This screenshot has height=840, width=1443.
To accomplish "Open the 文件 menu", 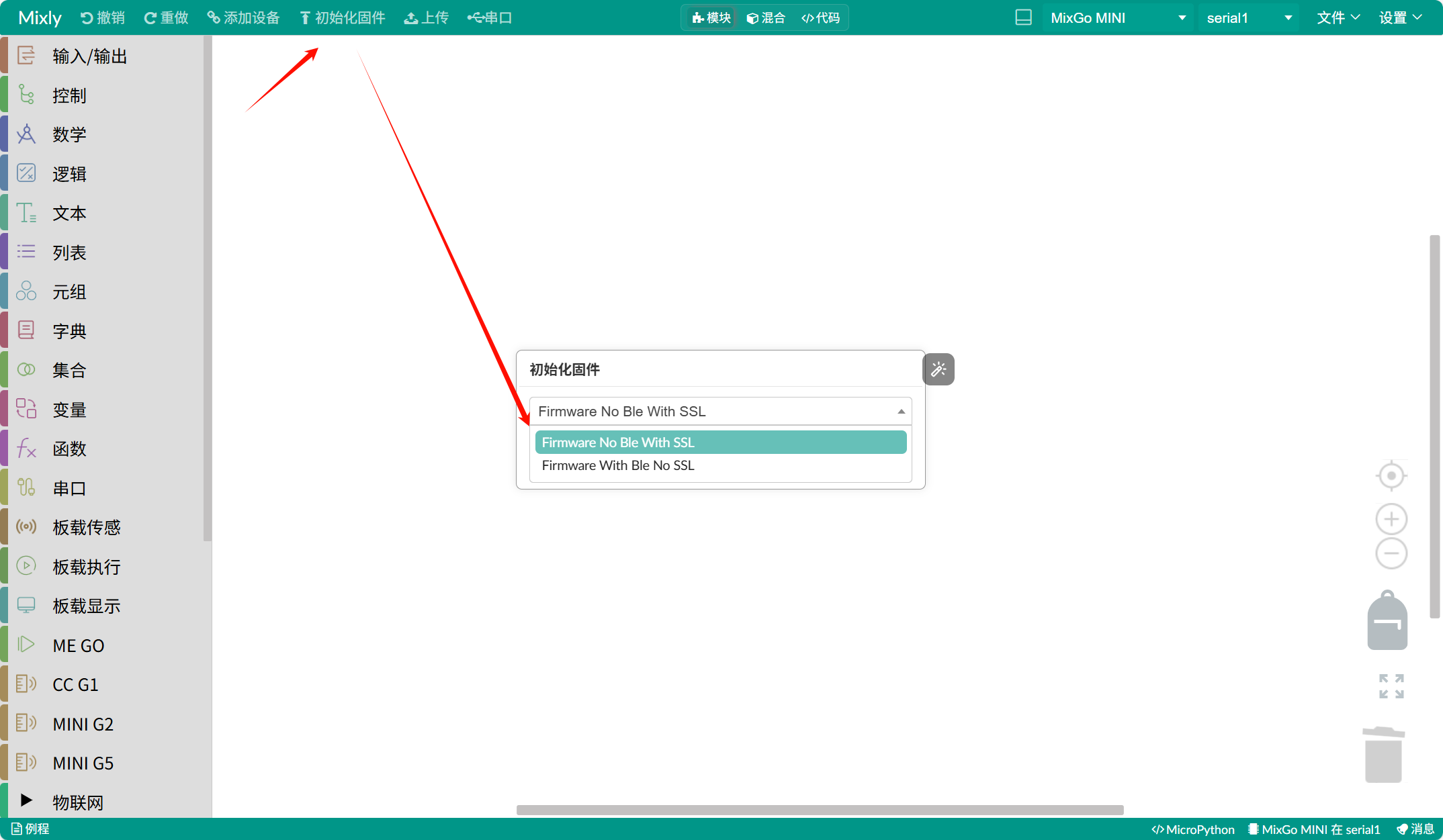I will click(1338, 17).
